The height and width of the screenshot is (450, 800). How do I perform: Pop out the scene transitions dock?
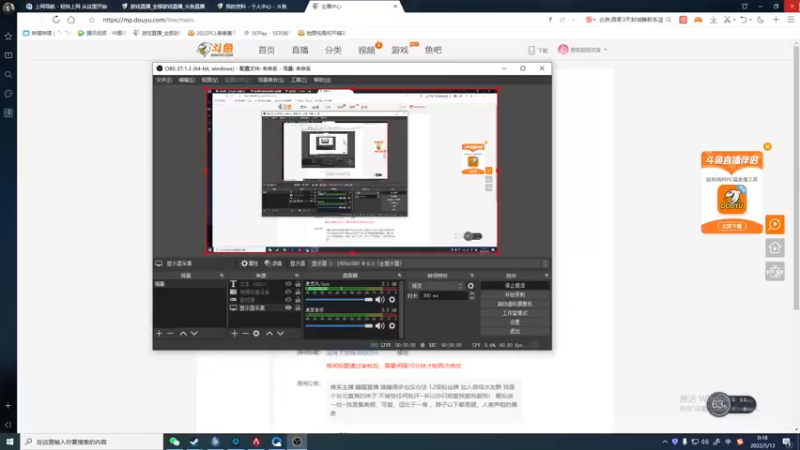472,276
